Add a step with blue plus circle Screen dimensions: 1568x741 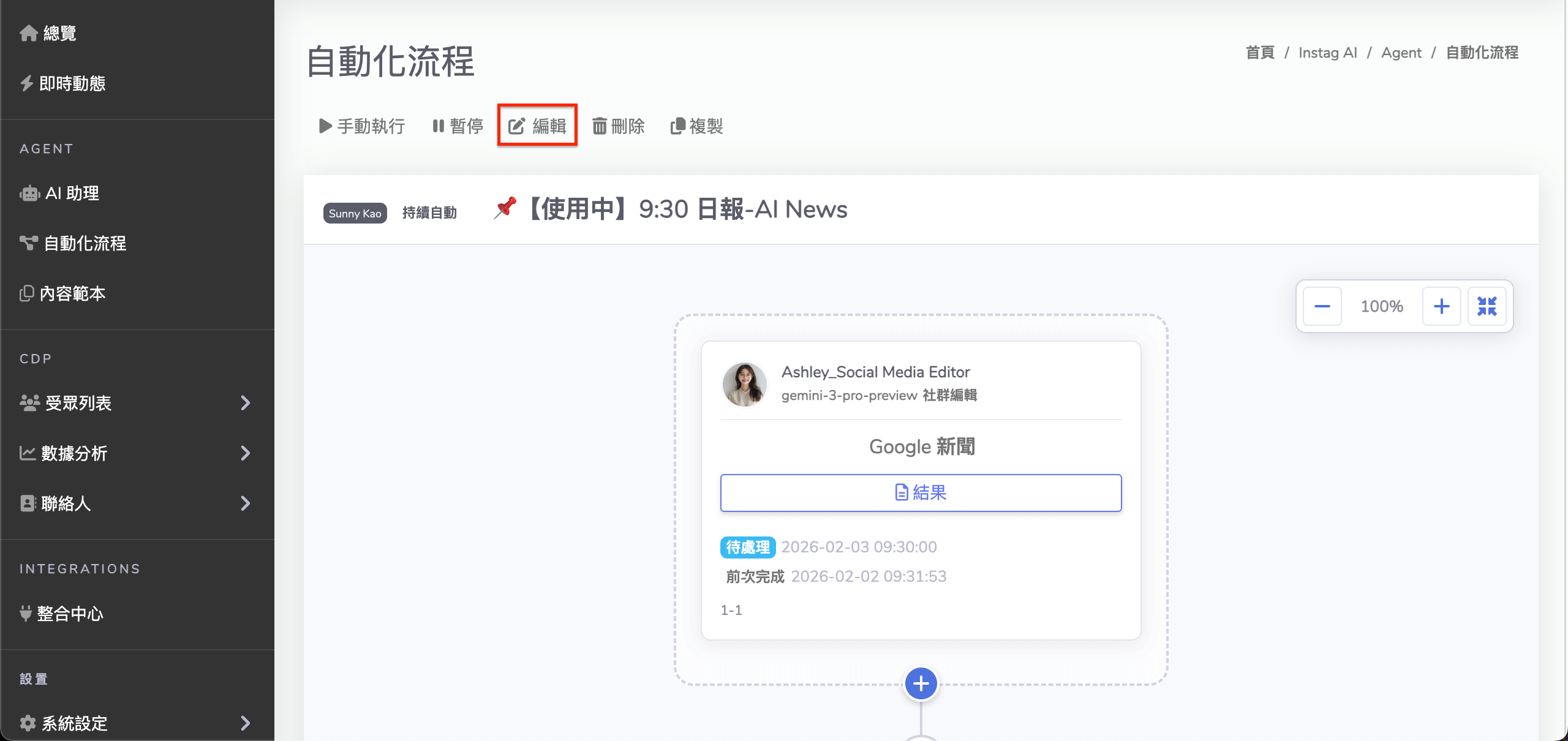[921, 683]
